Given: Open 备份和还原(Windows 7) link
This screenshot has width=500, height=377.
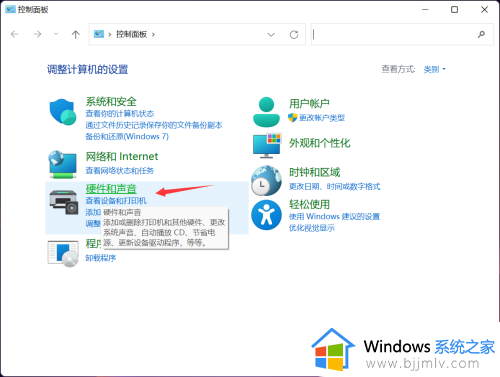Looking at the screenshot, I should click(x=127, y=136).
